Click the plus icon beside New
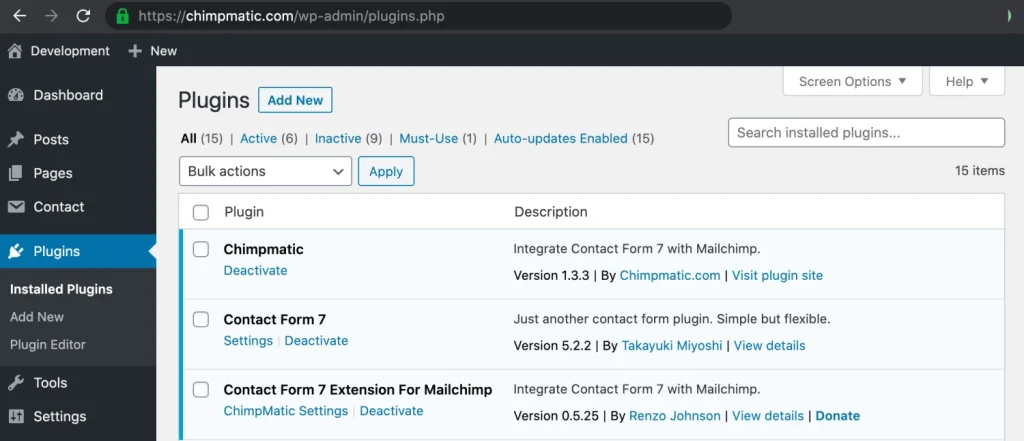This screenshot has width=1024, height=441. pyautogui.click(x=135, y=51)
